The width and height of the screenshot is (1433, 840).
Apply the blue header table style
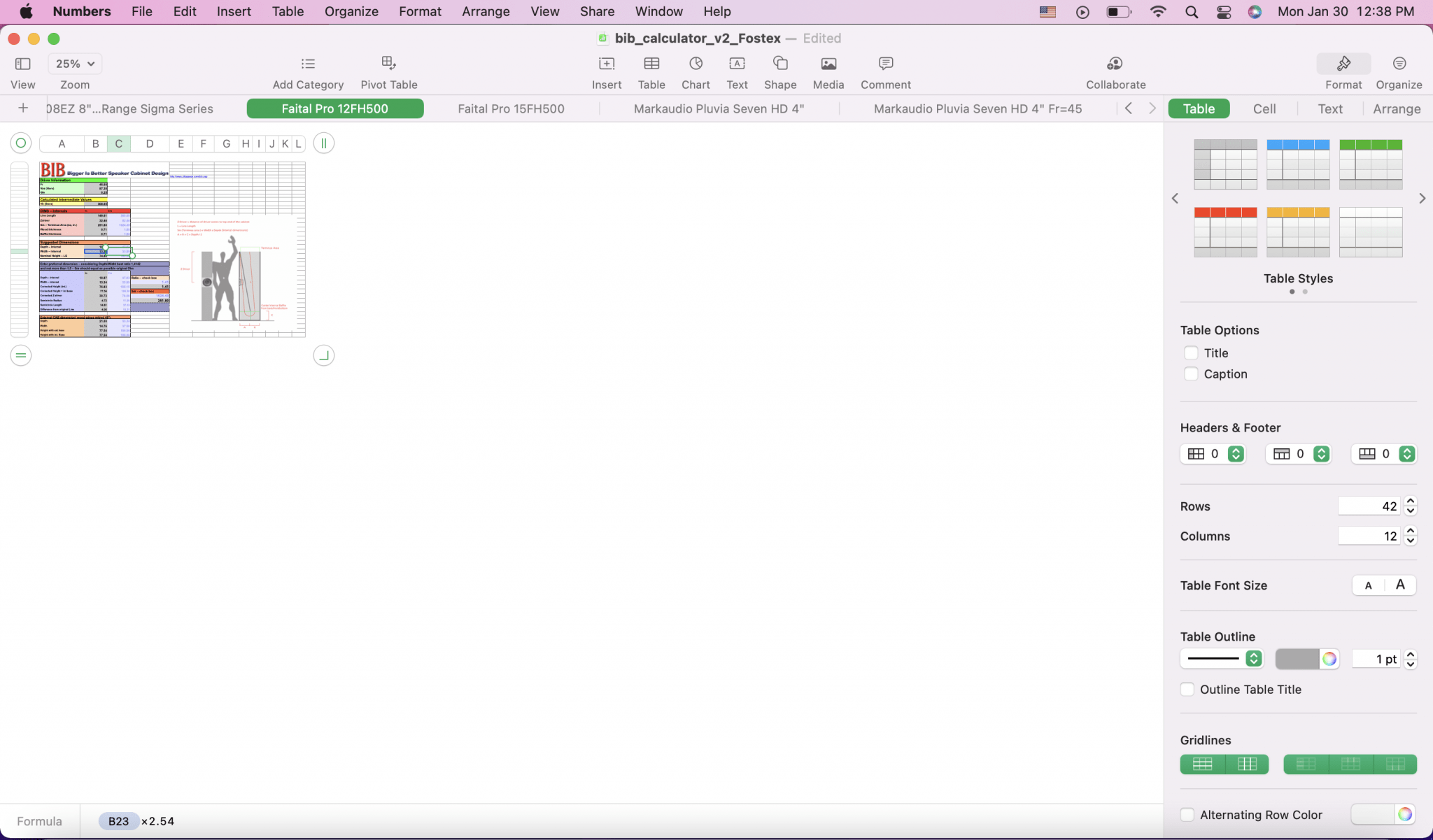(1298, 164)
